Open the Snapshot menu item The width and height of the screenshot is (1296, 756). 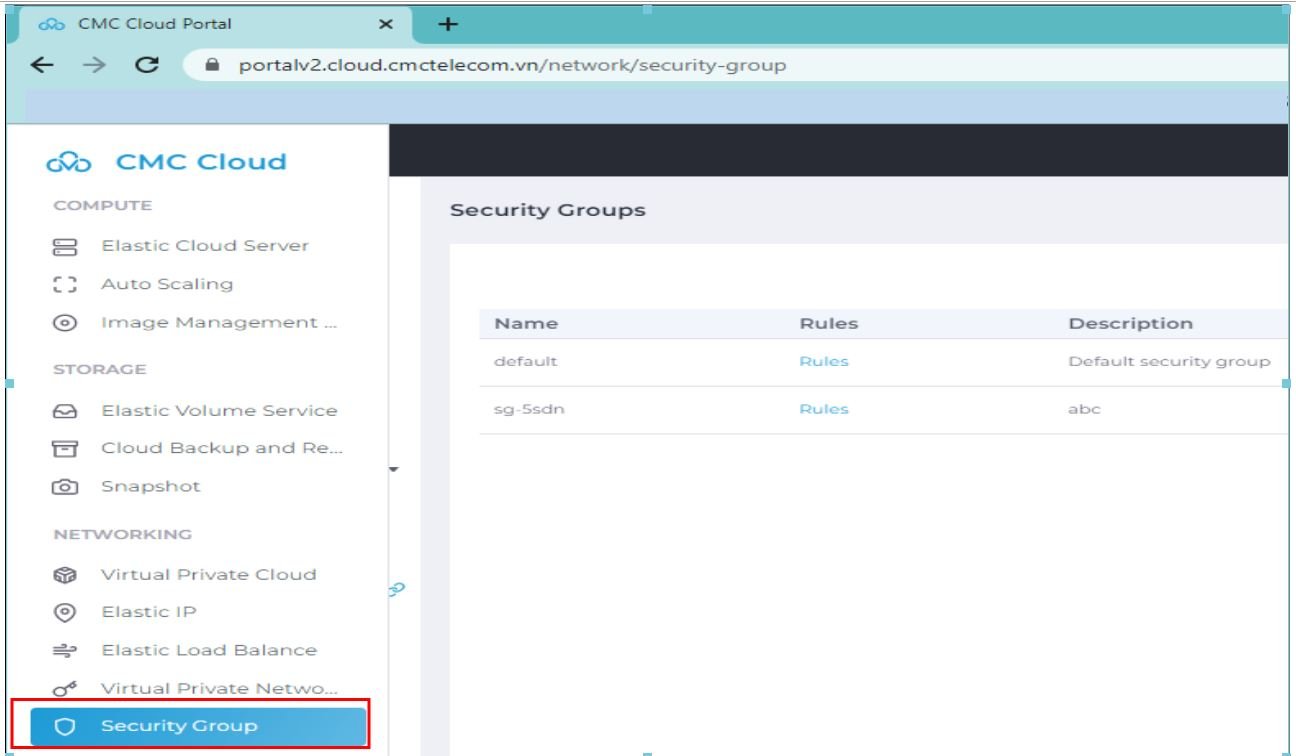(x=150, y=487)
